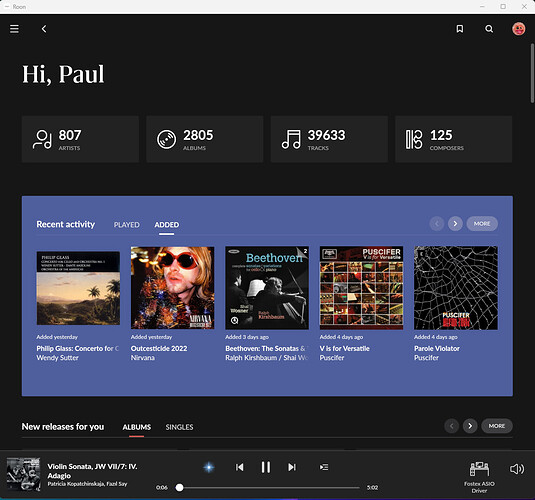The width and height of the screenshot is (535, 500).
Task: Click the Outcesticide 2022 title
Action: click(x=159, y=348)
